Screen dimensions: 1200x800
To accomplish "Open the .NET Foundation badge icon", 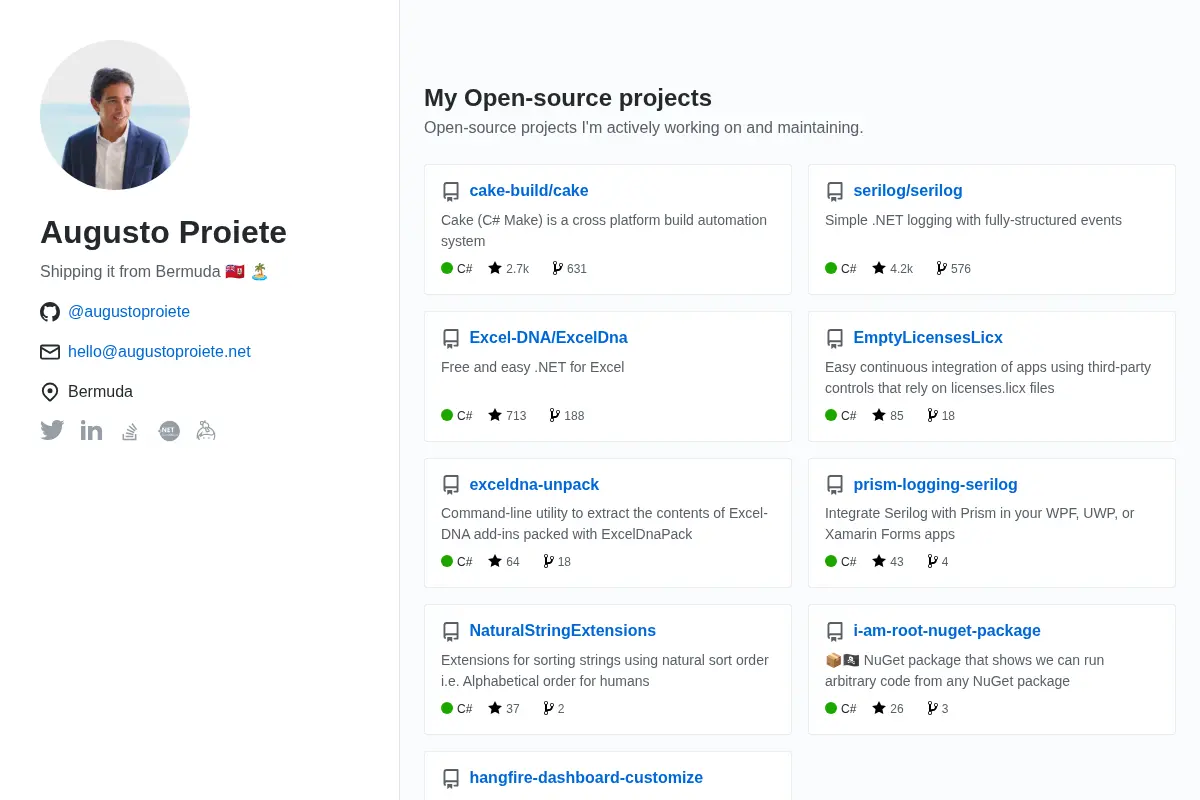I will click(169, 431).
